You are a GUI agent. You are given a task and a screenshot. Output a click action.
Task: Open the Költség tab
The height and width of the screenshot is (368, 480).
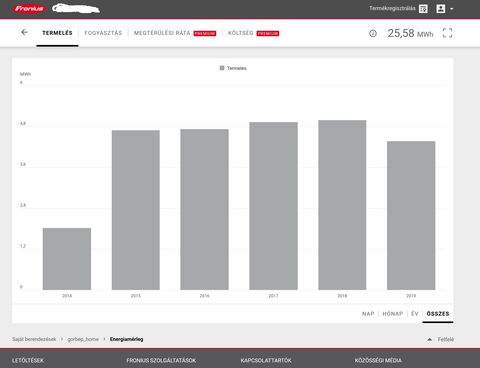[x=241, y=33]
